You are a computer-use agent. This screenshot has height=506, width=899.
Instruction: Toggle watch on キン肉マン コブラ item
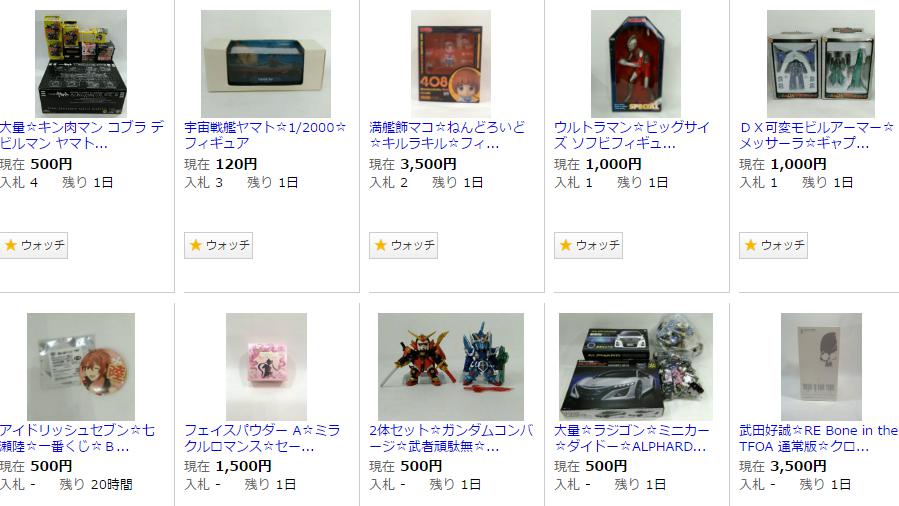pos(33,245)
